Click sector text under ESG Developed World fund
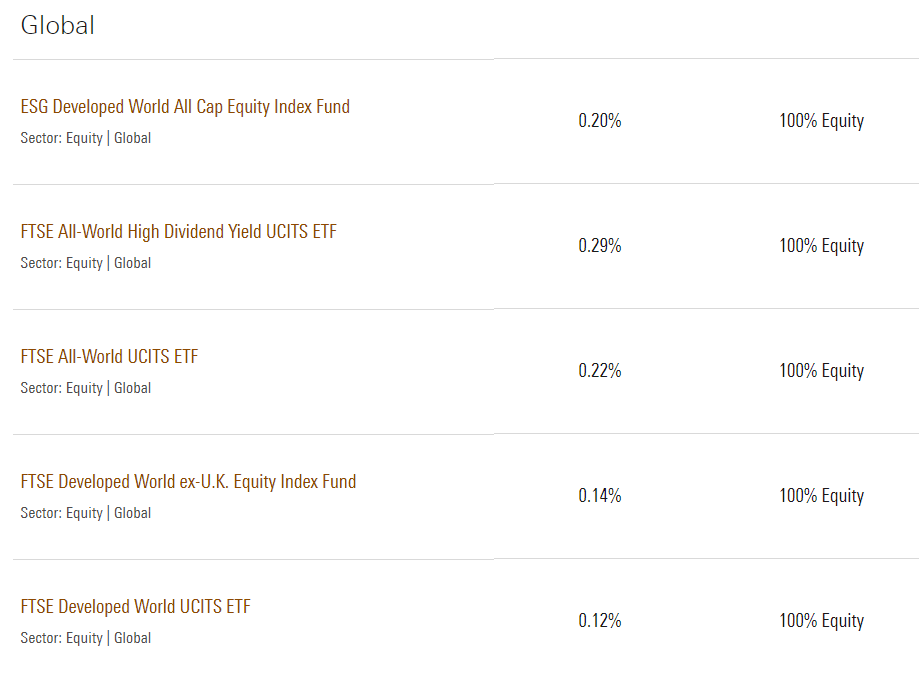 coord(85,138)
